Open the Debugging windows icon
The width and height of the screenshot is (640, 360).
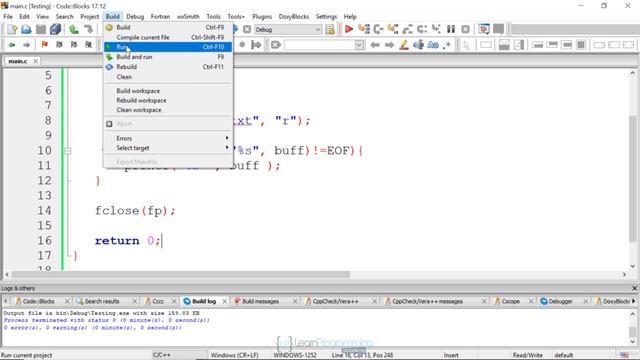pos(484,29)
